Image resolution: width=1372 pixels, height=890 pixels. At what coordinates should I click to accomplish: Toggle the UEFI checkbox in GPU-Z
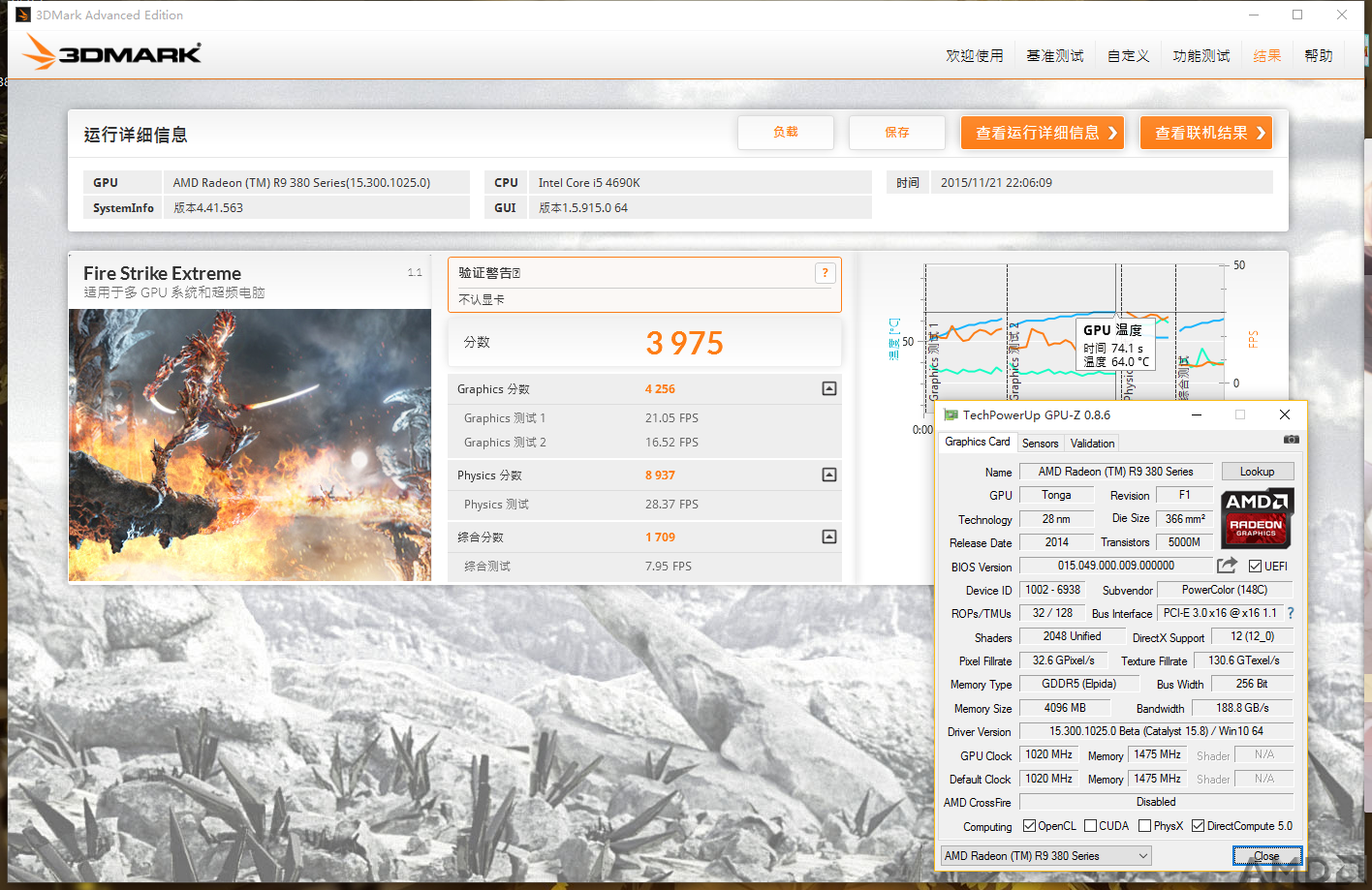(x=1256, y=567)
